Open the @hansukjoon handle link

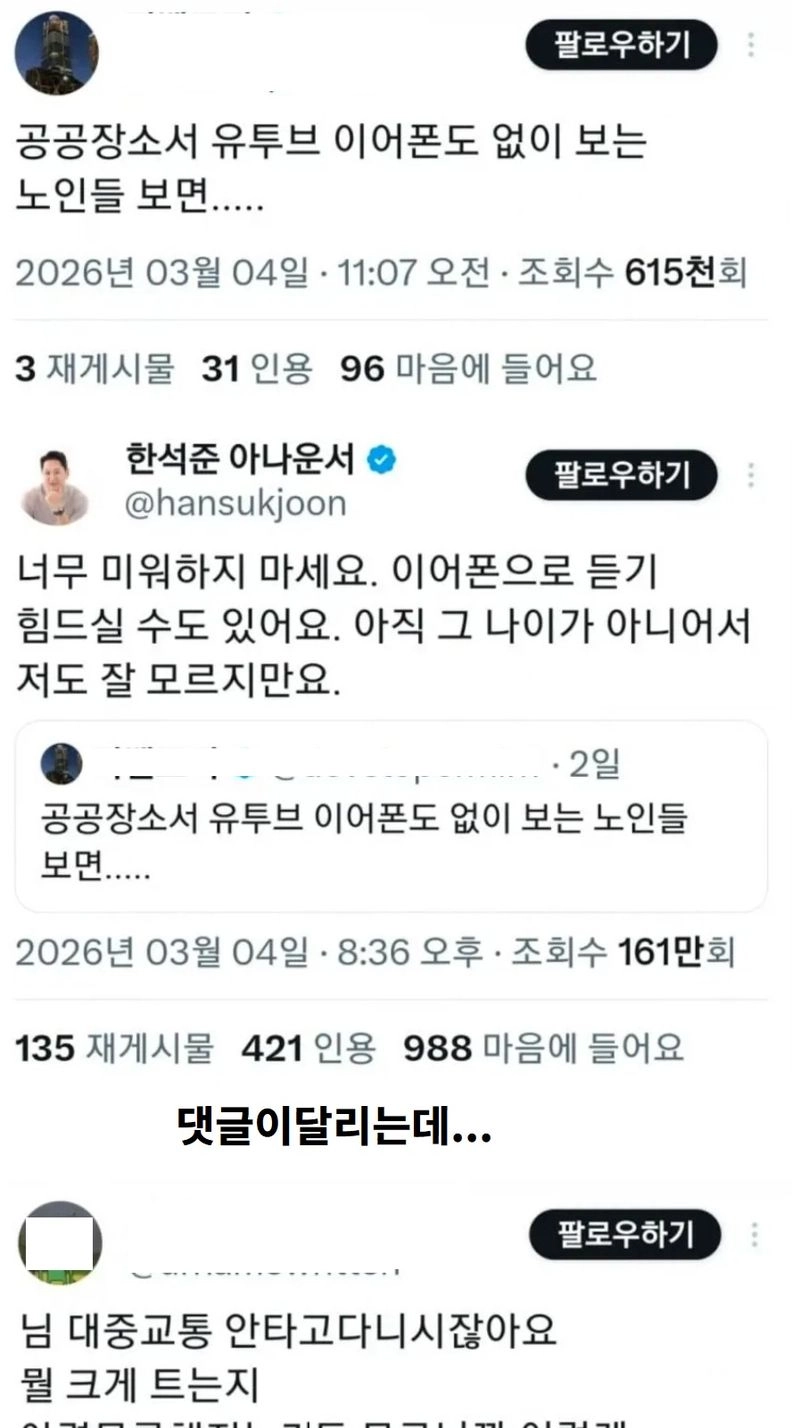coord(235,503)
